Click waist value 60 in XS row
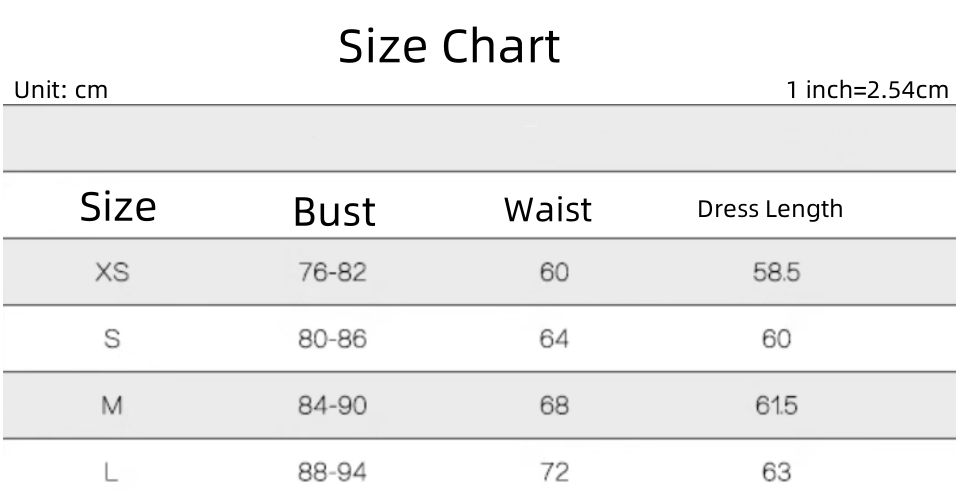This screenshot has width=958, height=493. [x=554, y=272]
